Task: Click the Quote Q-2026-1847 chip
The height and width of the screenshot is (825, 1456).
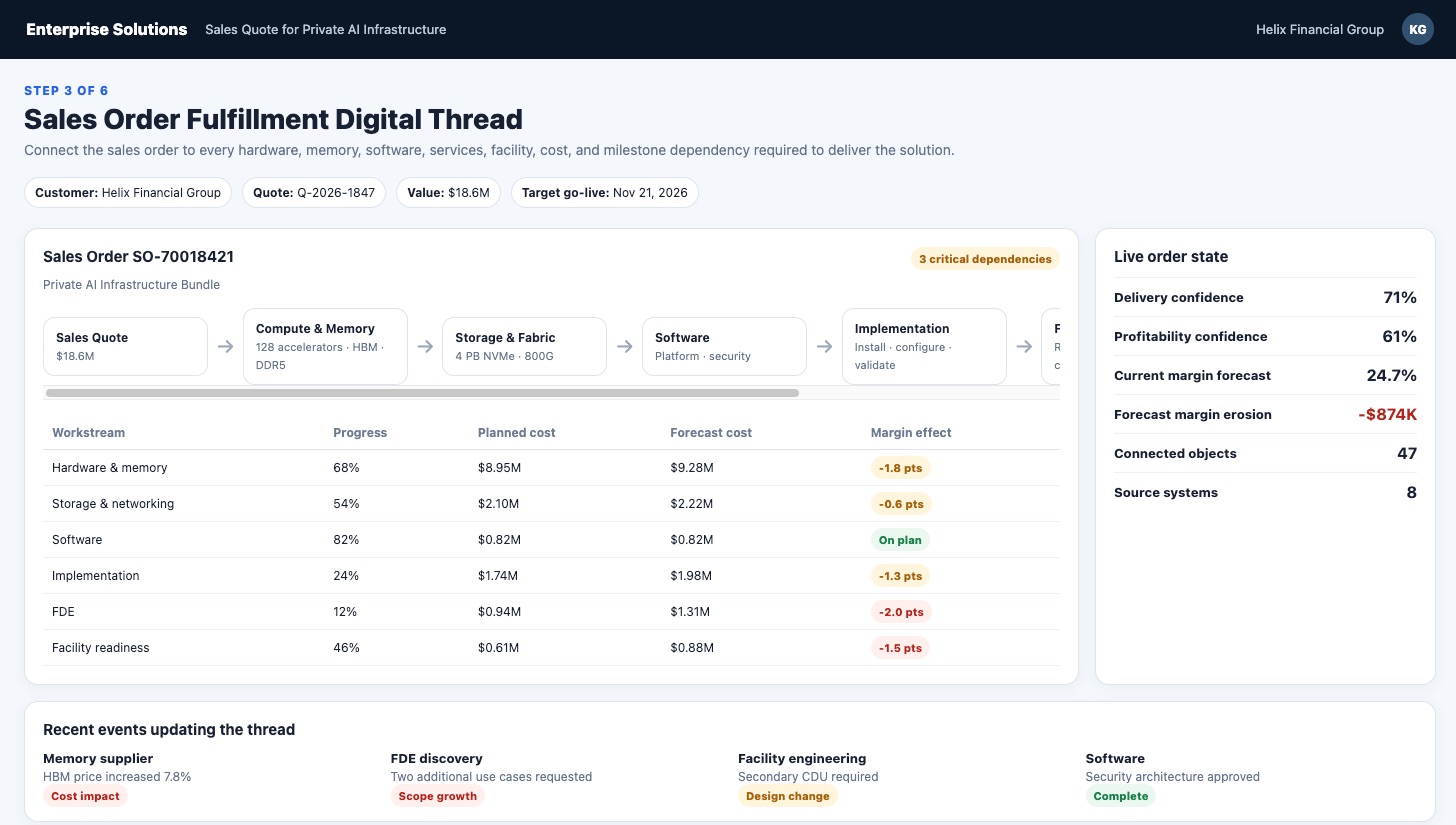Action: point(314,193)
